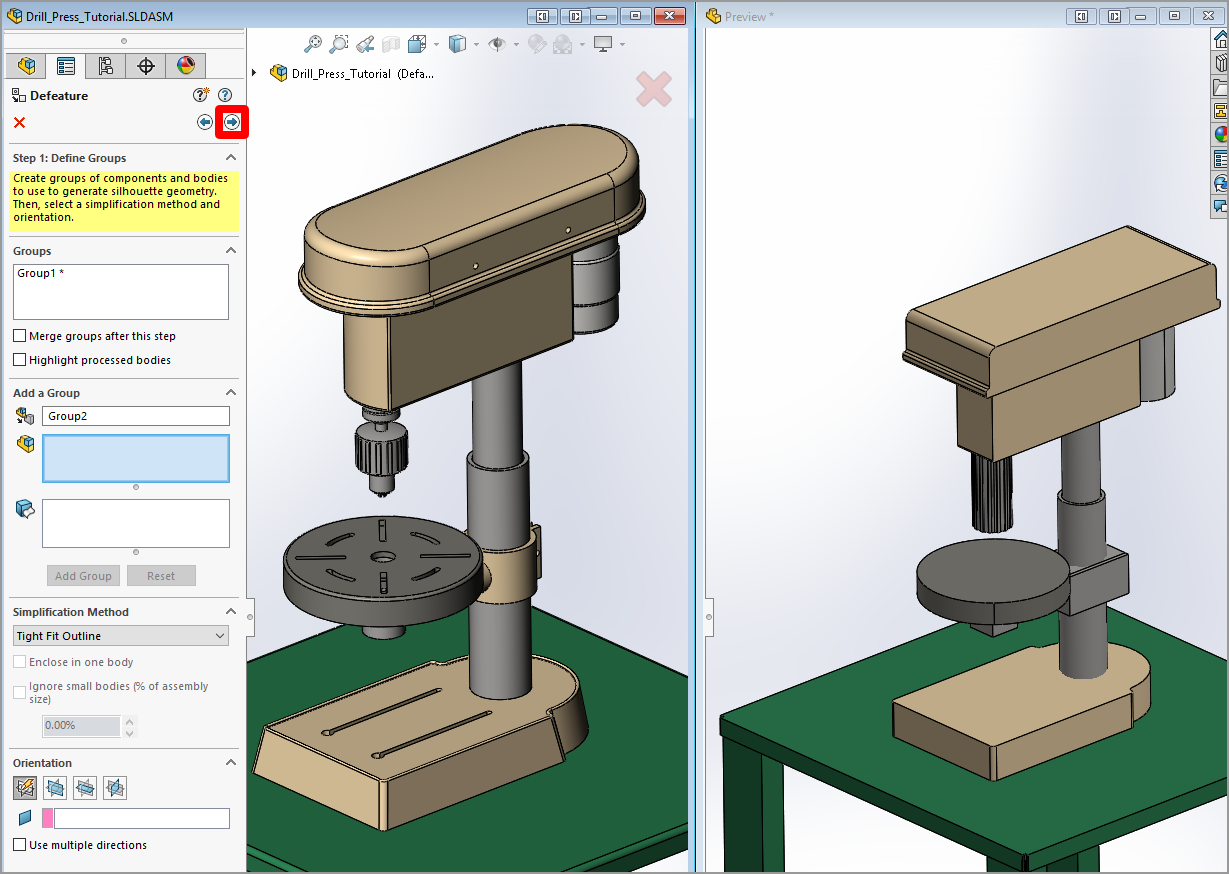The image size is (1229, 874).
Task: Check Highlight processed bodies
Action: pos(19,360)
